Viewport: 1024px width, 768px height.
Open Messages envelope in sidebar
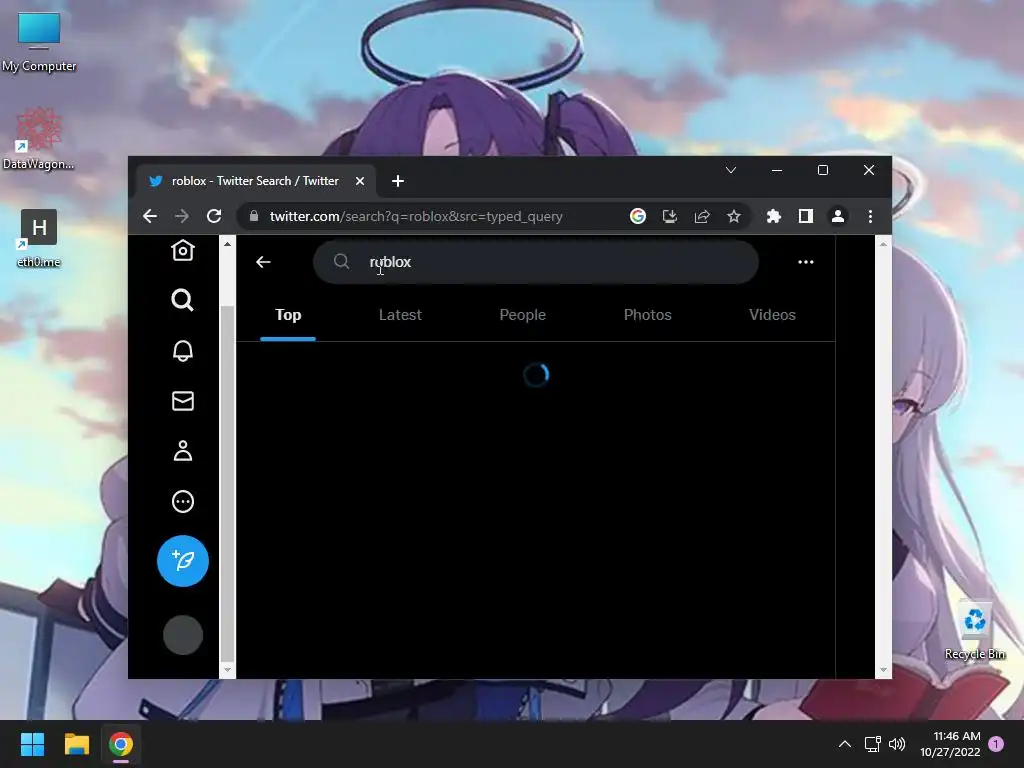[183, 401]
